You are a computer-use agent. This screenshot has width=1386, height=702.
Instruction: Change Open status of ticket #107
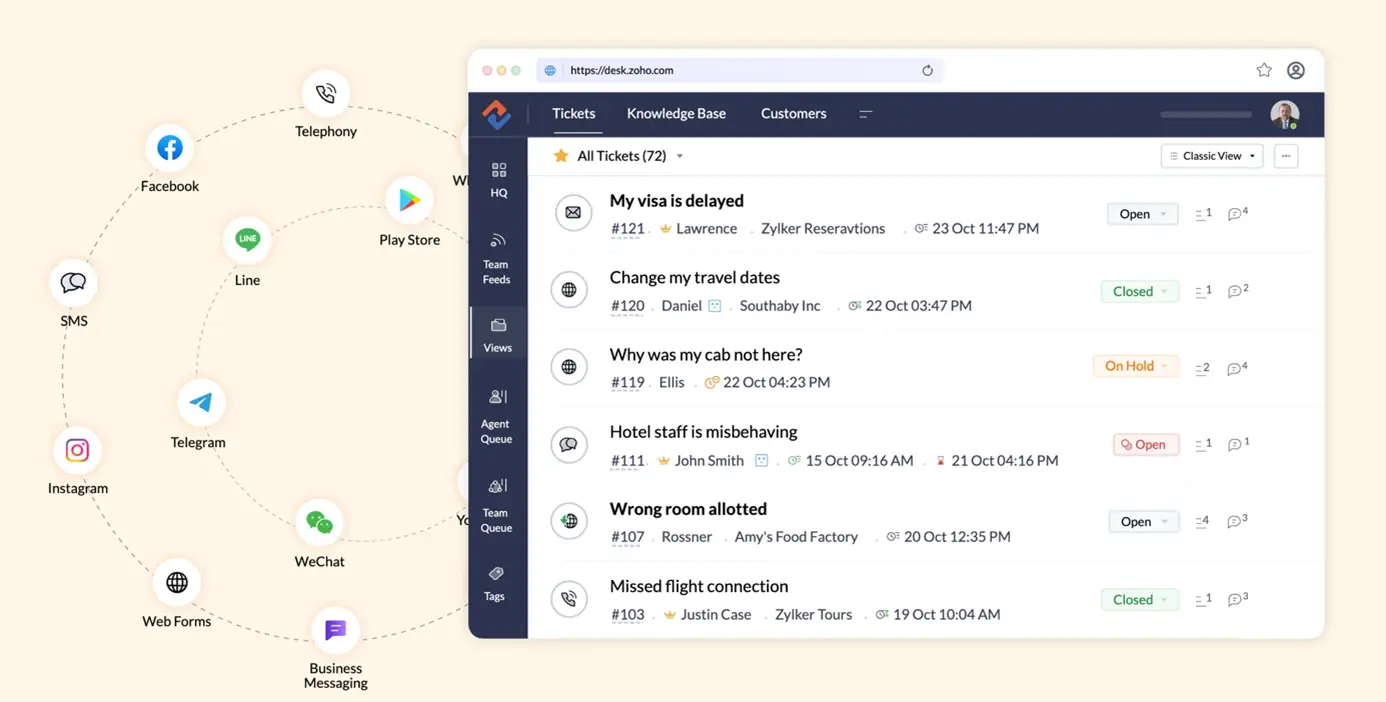(1143, 521)
